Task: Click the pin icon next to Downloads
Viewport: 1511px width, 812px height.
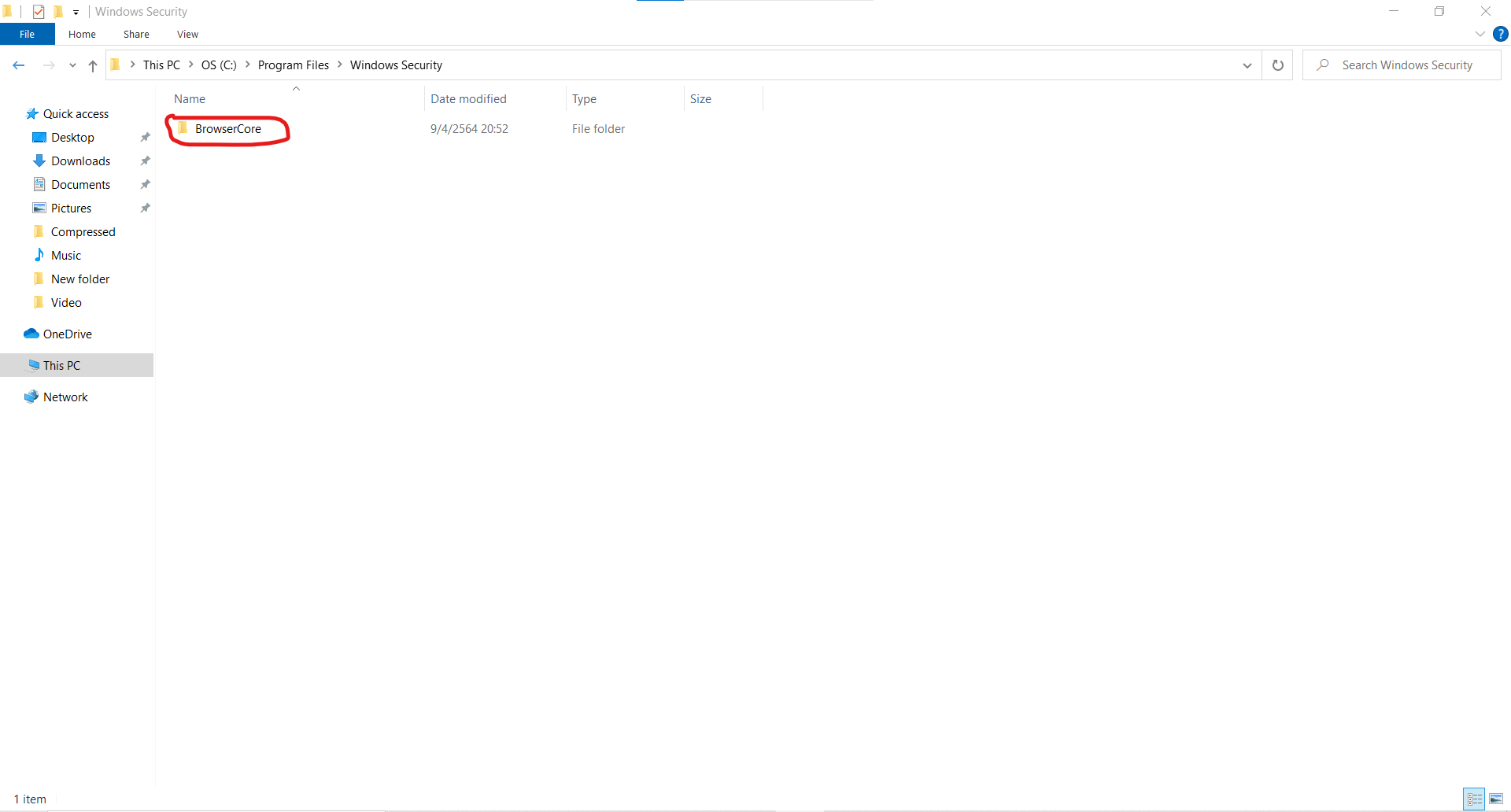Action: [x=145, y=161]
